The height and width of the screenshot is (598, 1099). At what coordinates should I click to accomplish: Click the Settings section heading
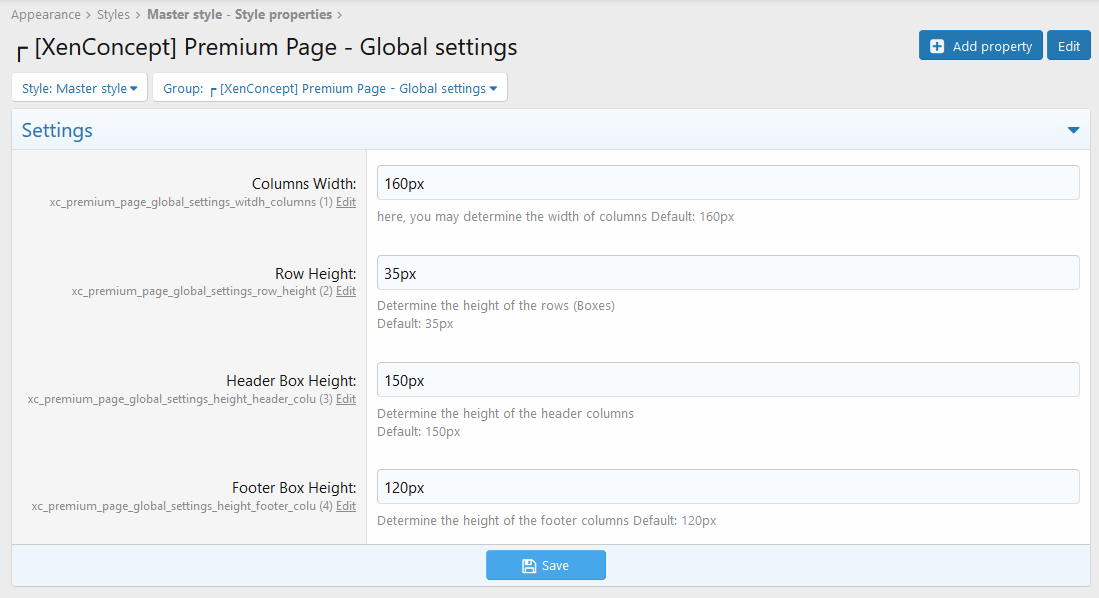(57, 131)
